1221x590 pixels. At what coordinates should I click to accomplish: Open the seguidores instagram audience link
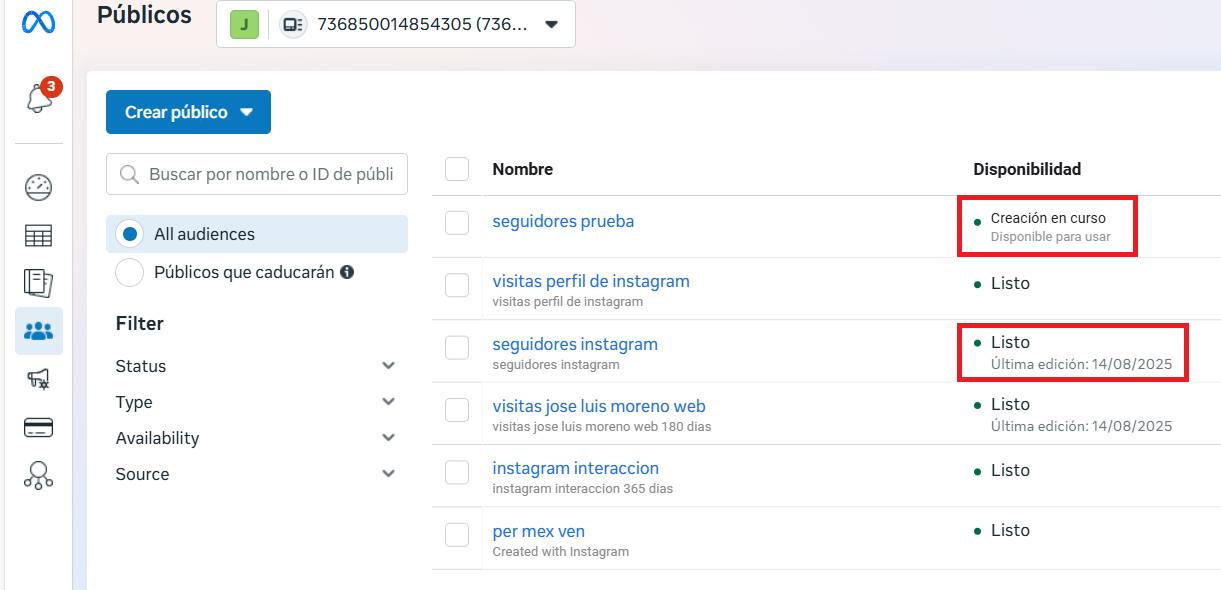[x=575, y=344]
